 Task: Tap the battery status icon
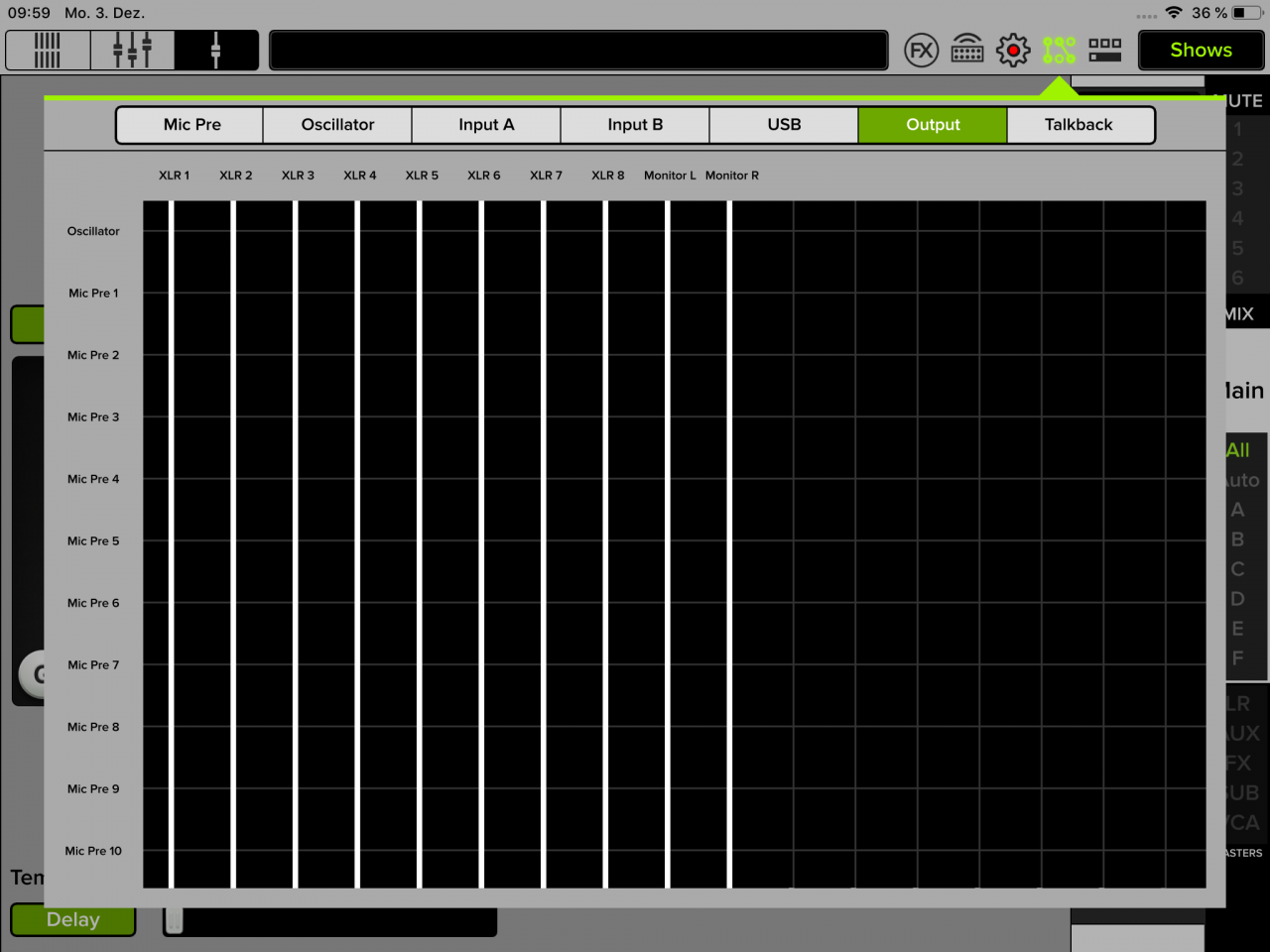click(x=1247, y=13)
